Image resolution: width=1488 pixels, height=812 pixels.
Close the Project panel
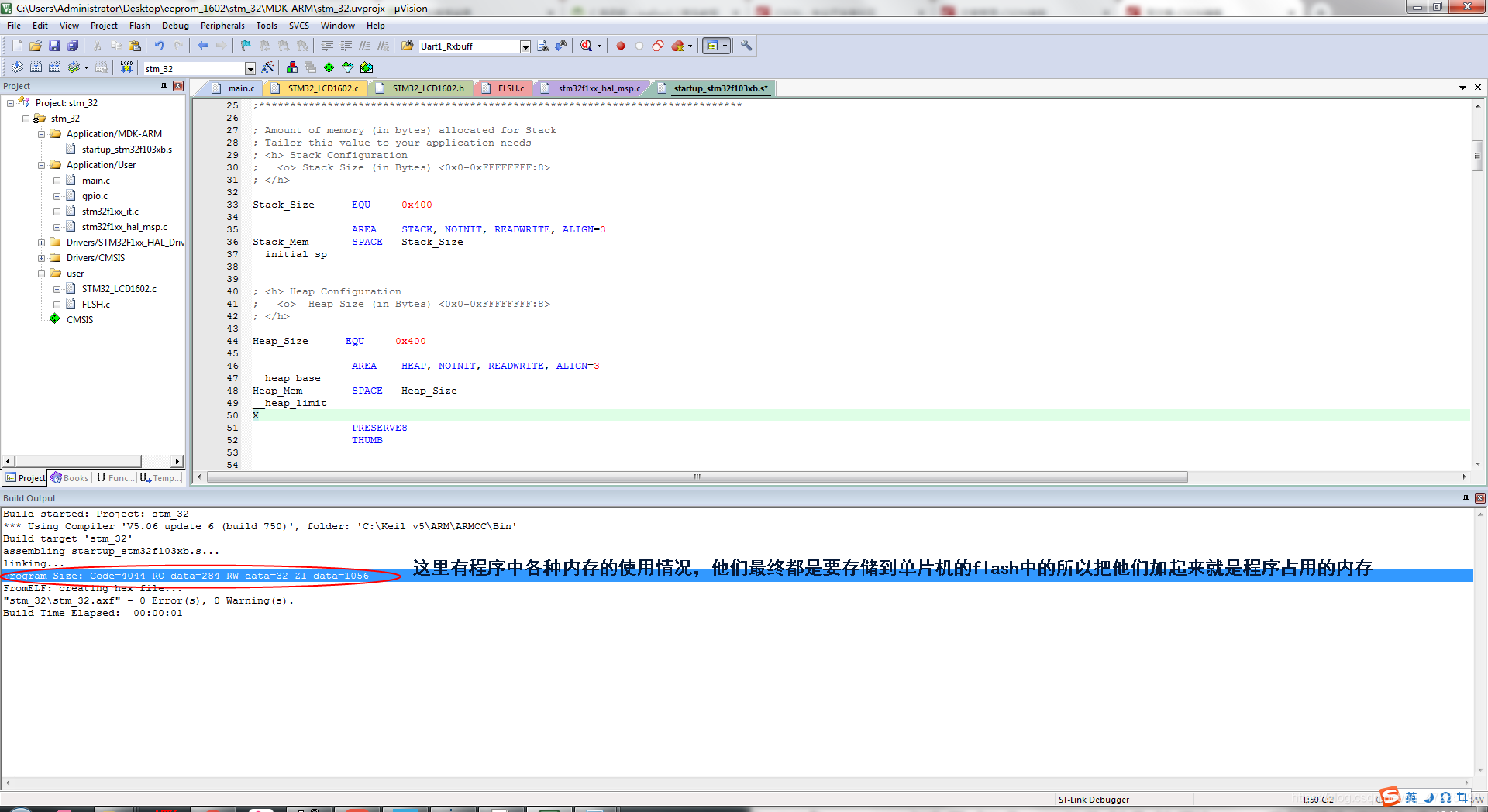point(178,86)
